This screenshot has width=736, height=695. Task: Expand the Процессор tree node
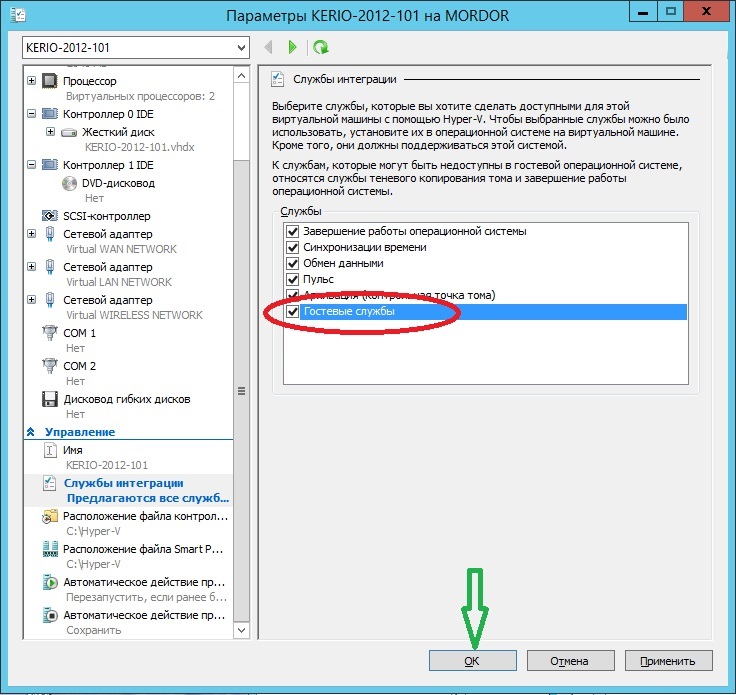click(32, 81)
